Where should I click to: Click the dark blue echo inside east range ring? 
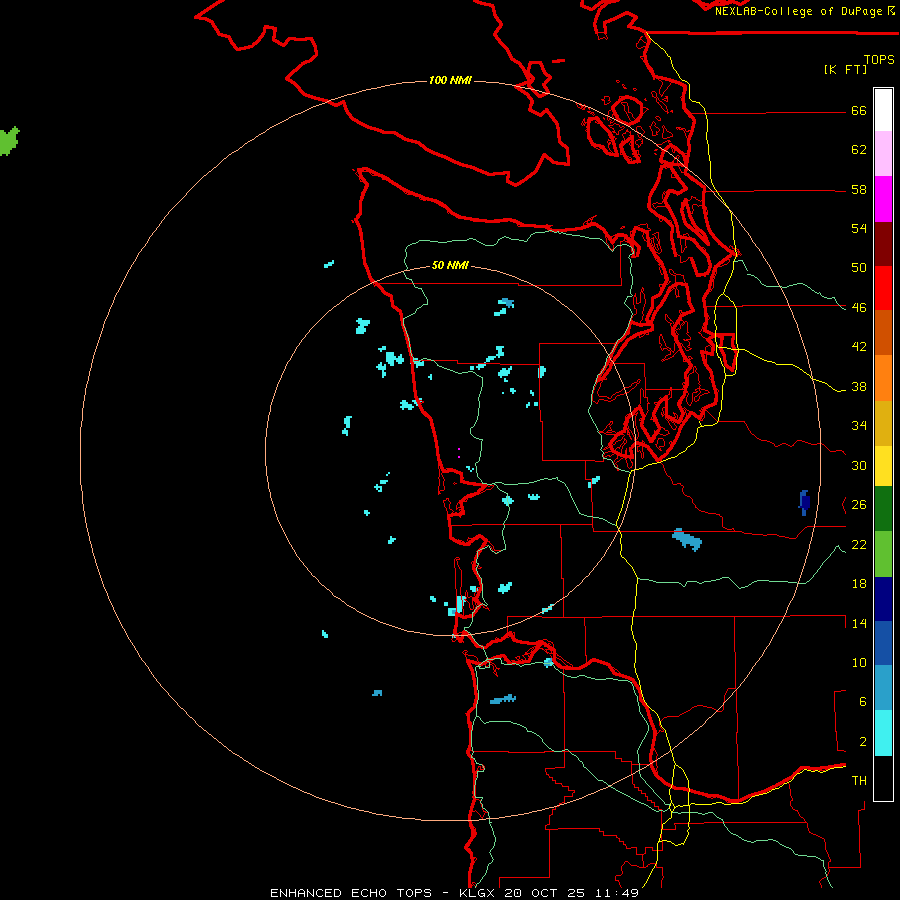click(x=804, y=502)
